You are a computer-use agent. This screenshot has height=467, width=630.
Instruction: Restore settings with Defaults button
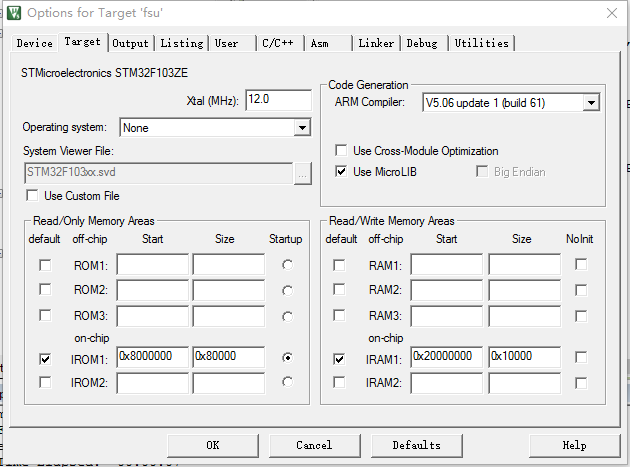click(x=417, y=445)
